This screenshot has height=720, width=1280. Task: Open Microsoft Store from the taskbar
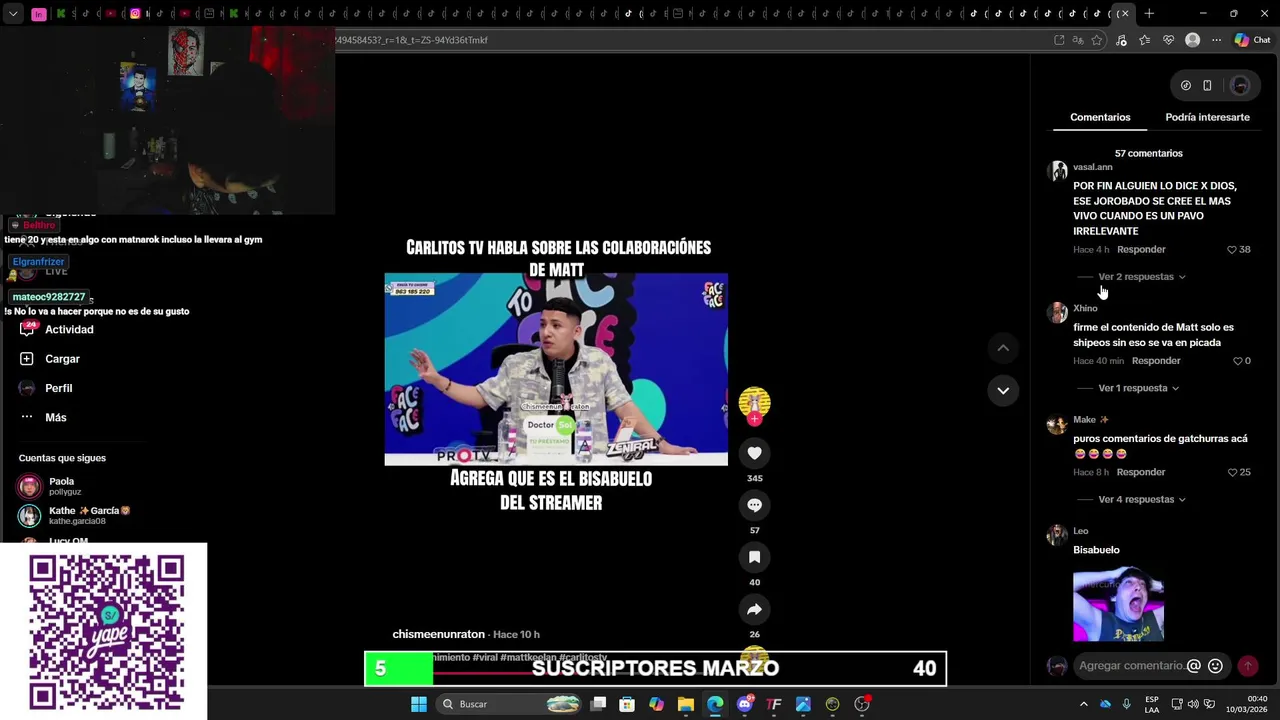click(627, 704)
